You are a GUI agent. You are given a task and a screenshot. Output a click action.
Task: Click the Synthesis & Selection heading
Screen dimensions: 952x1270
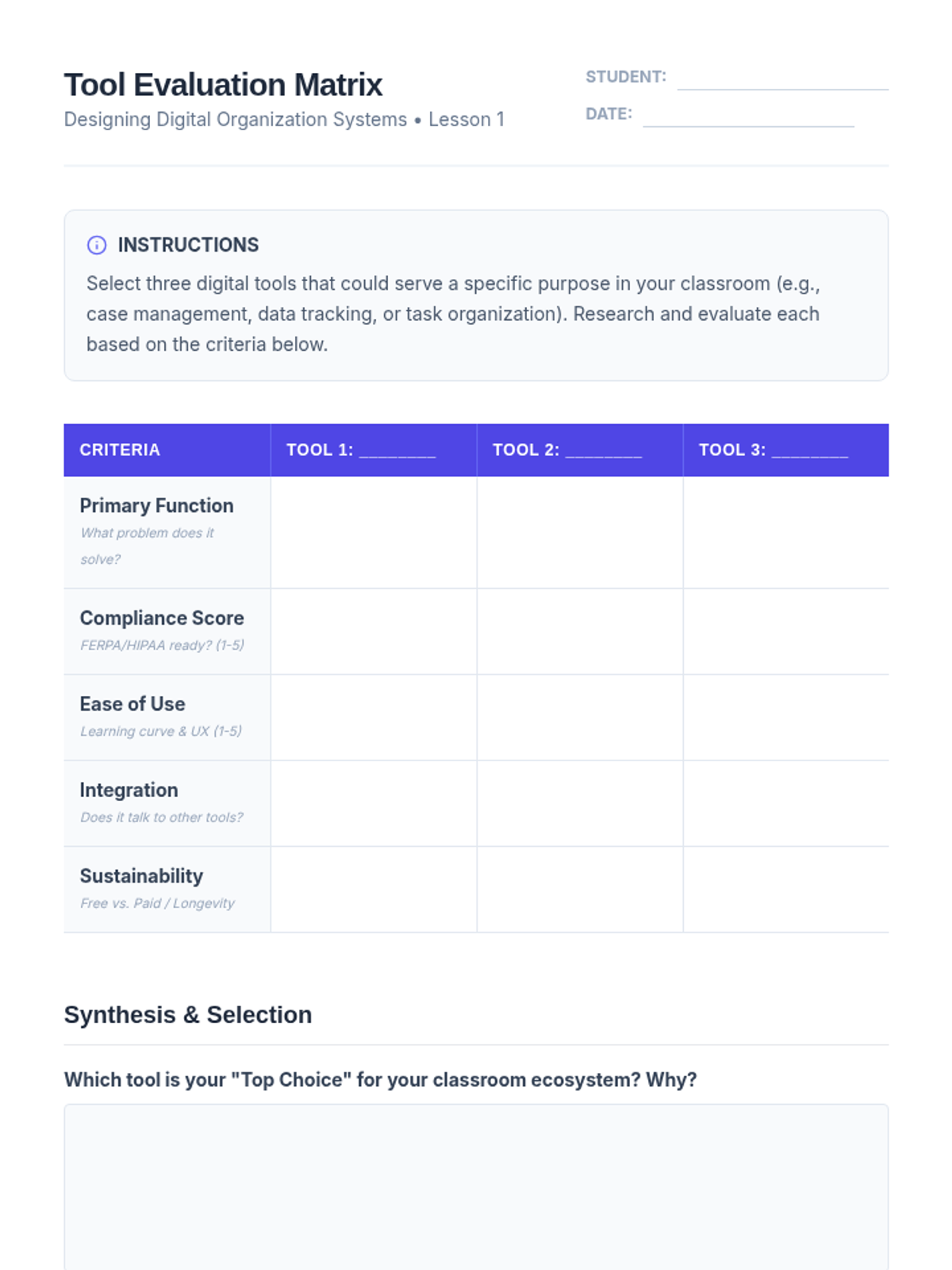click(x=188, y=1015)
